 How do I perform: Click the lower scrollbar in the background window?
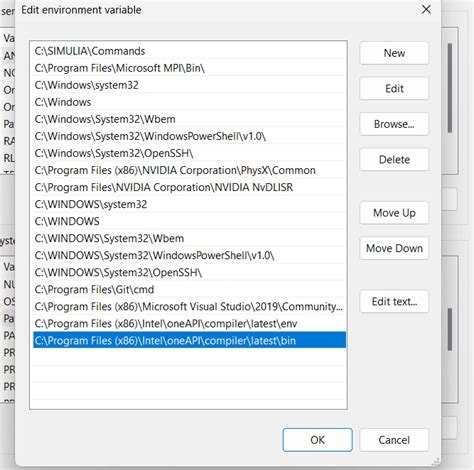[450, 329]
